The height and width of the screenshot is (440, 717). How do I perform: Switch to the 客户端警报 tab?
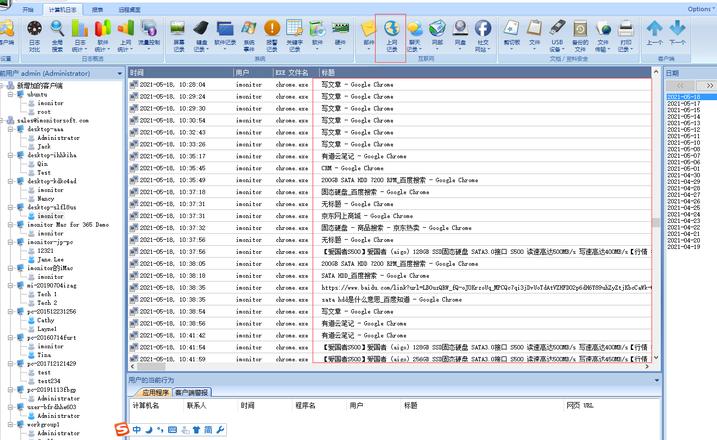(192, 392)
